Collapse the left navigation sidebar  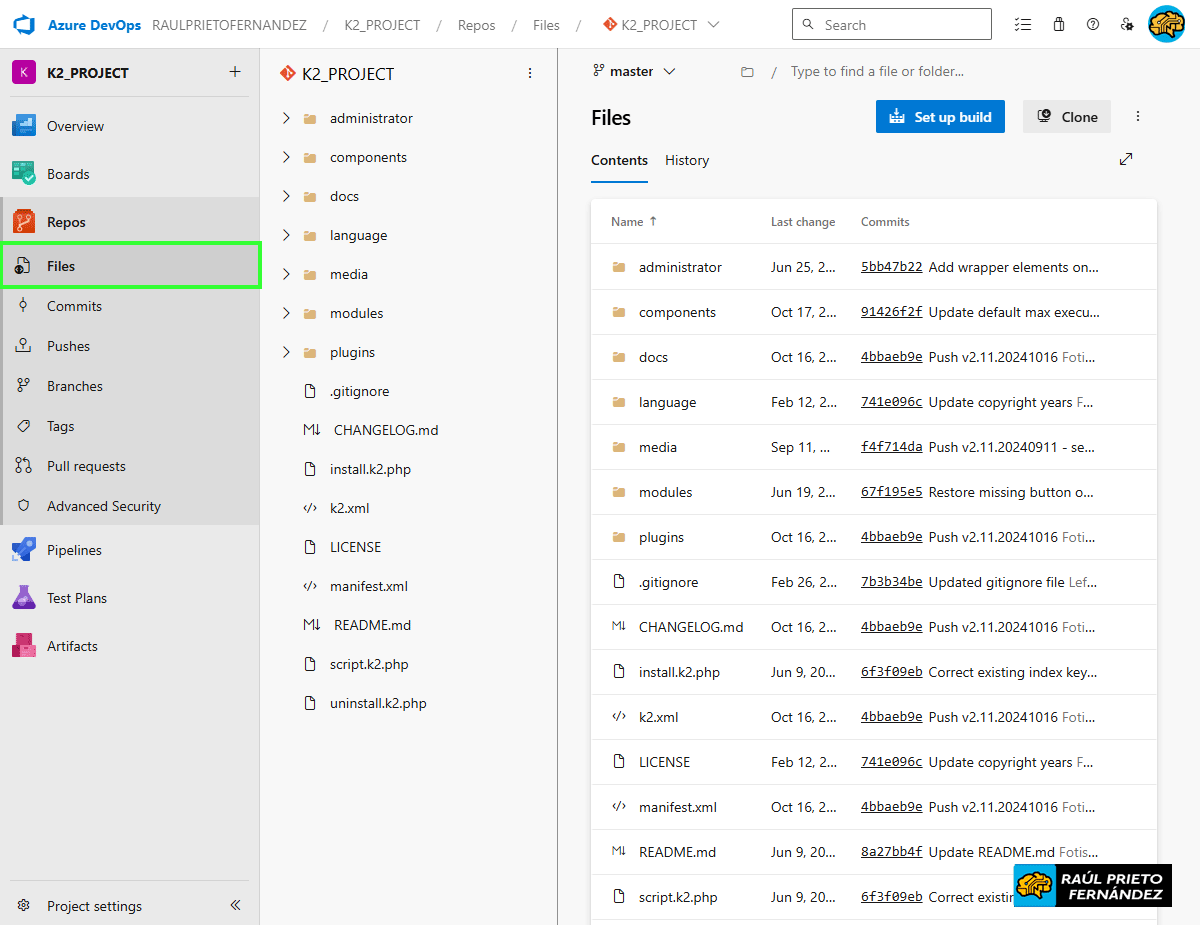point(235,905)
